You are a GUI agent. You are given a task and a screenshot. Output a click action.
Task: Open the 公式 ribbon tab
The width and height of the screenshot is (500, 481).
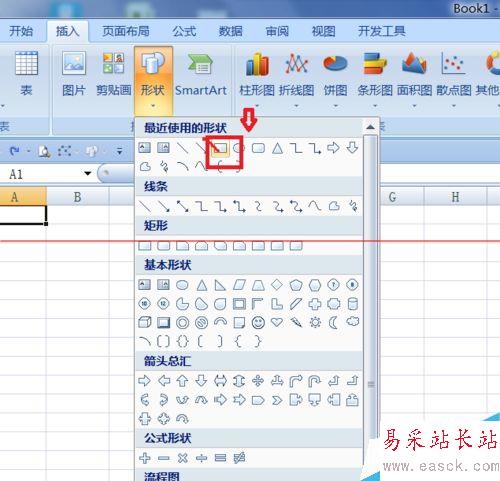click(x=184, y=31)
